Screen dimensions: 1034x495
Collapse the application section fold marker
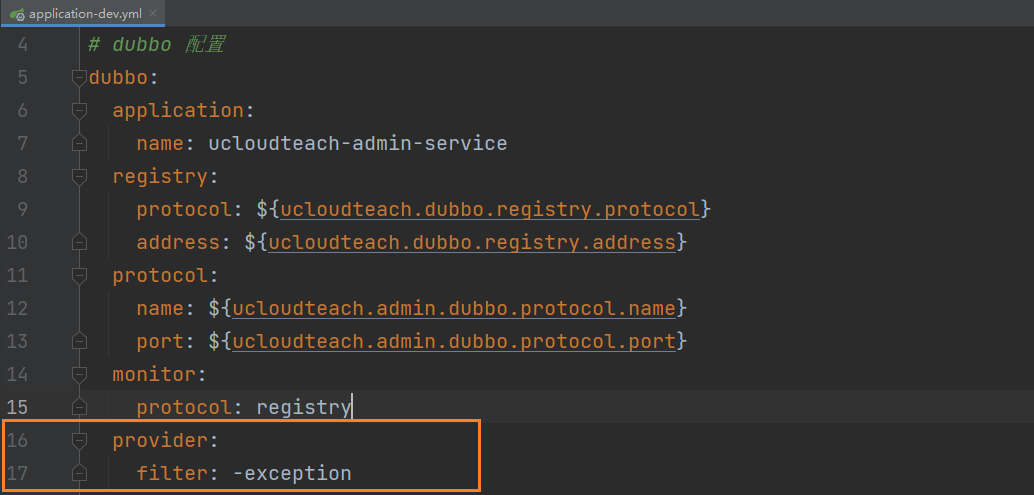79,110
